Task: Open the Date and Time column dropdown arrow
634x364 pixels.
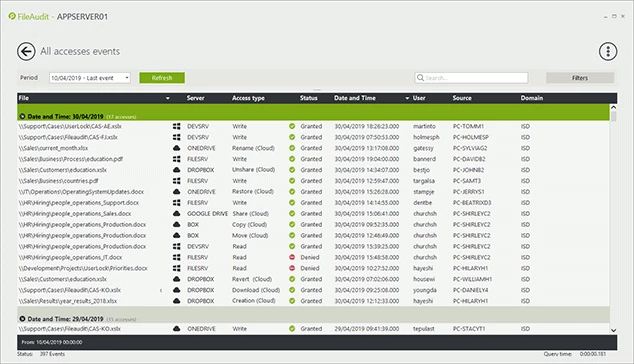Action: 407,98
